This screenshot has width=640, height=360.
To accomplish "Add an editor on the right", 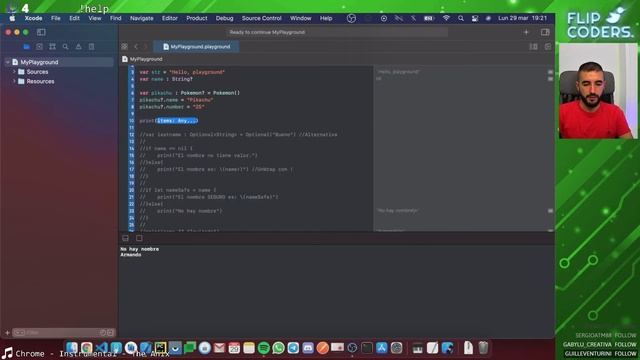I will 548,47.
